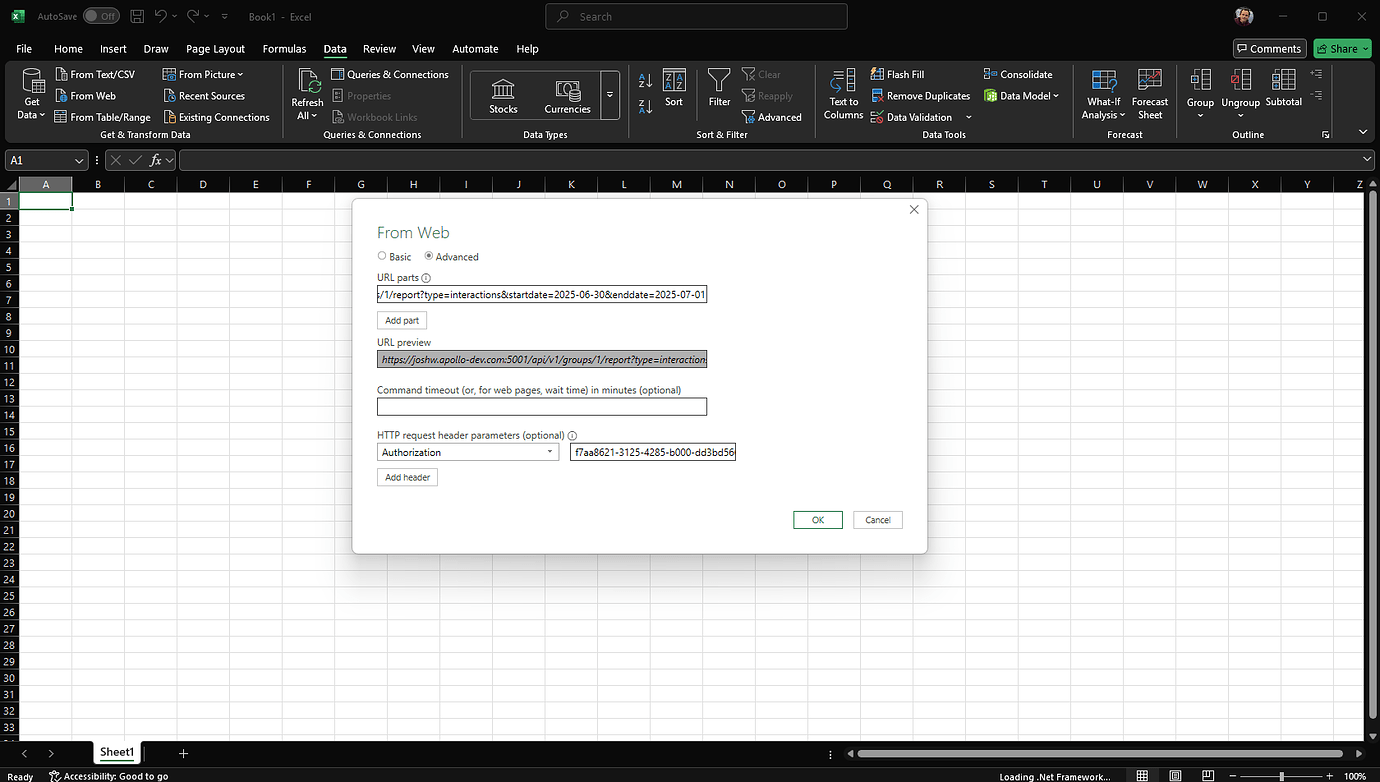Image resolution: width=1380 pixels, height=782 pixels.
Task: Create a Forecast Sheet
Action: [1149, 93]
